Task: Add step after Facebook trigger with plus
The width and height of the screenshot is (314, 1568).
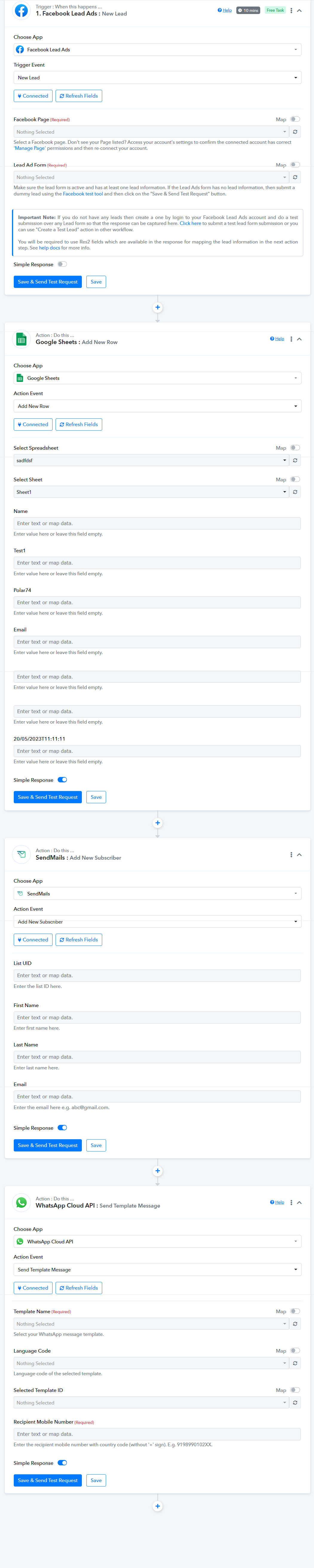Action: click(157, 307)
